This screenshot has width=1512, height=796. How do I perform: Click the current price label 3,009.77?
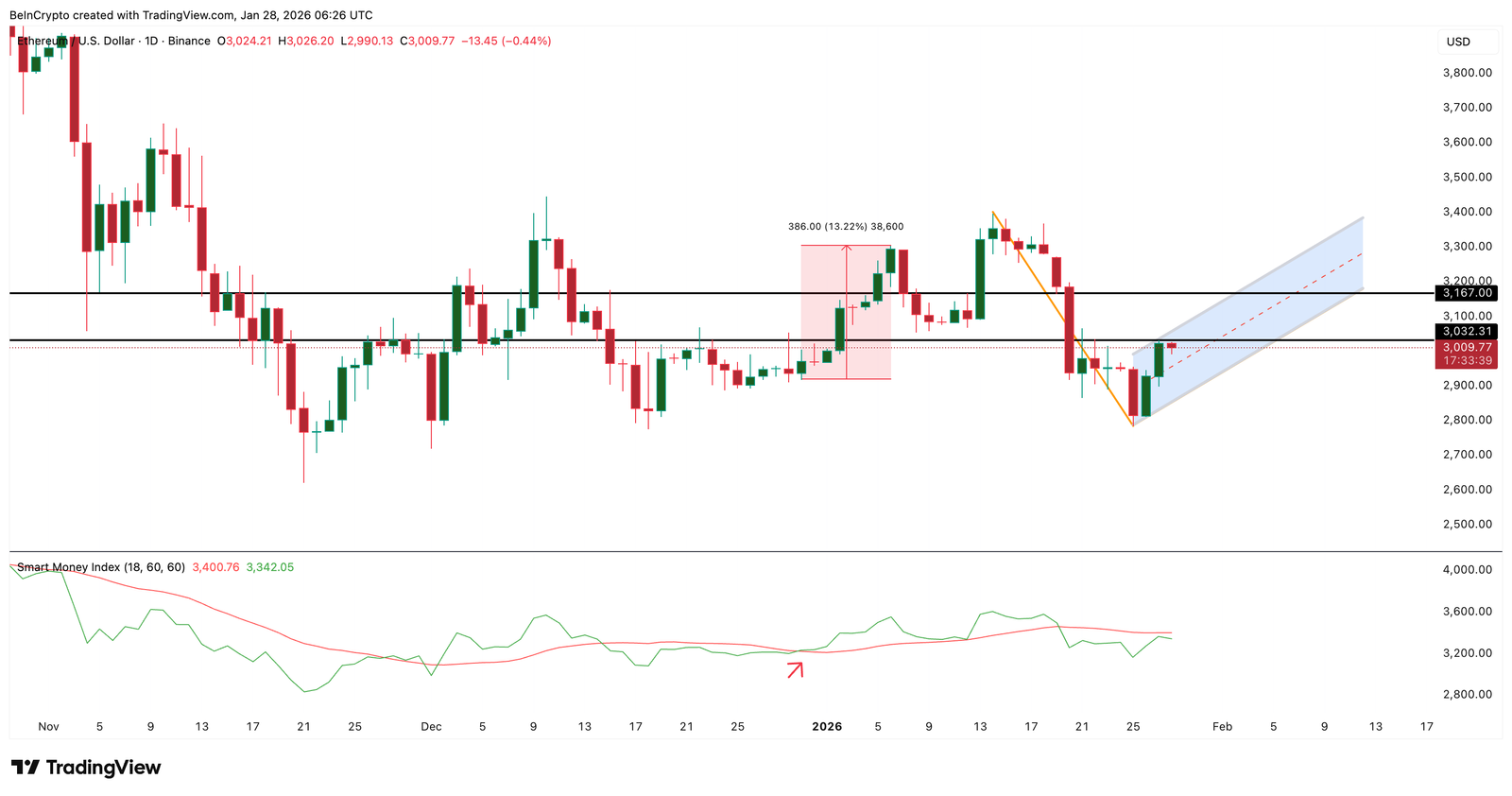(x=1467, y=348)
